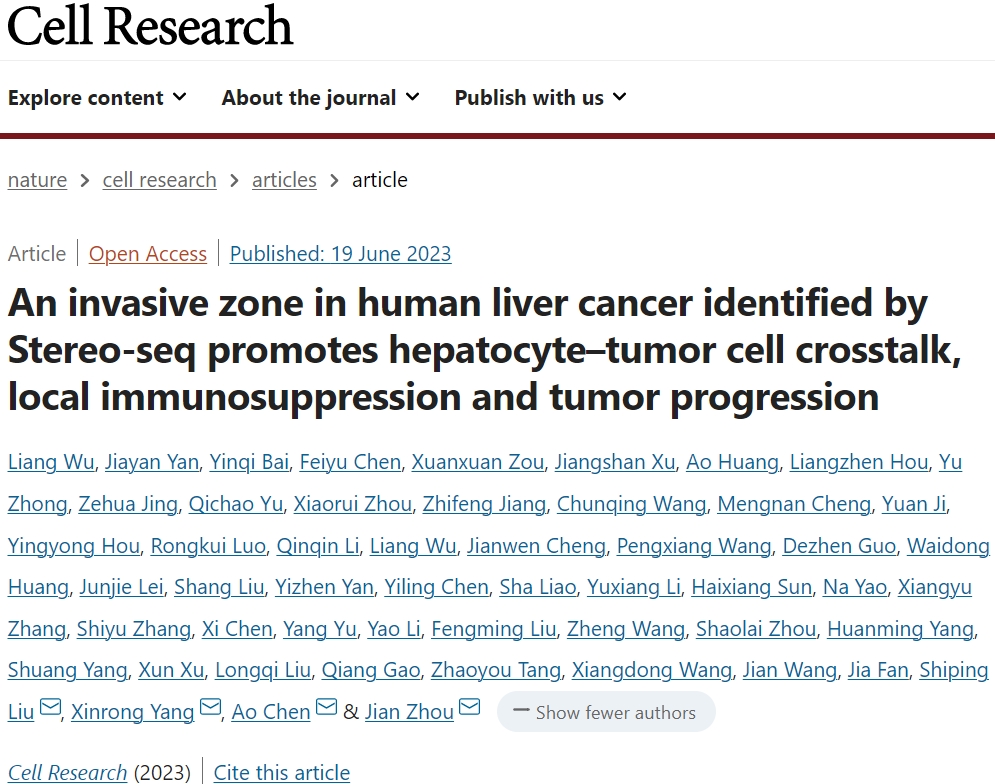Open the Cite this article link
The image size is (995, 784).
tap(282, 773)
